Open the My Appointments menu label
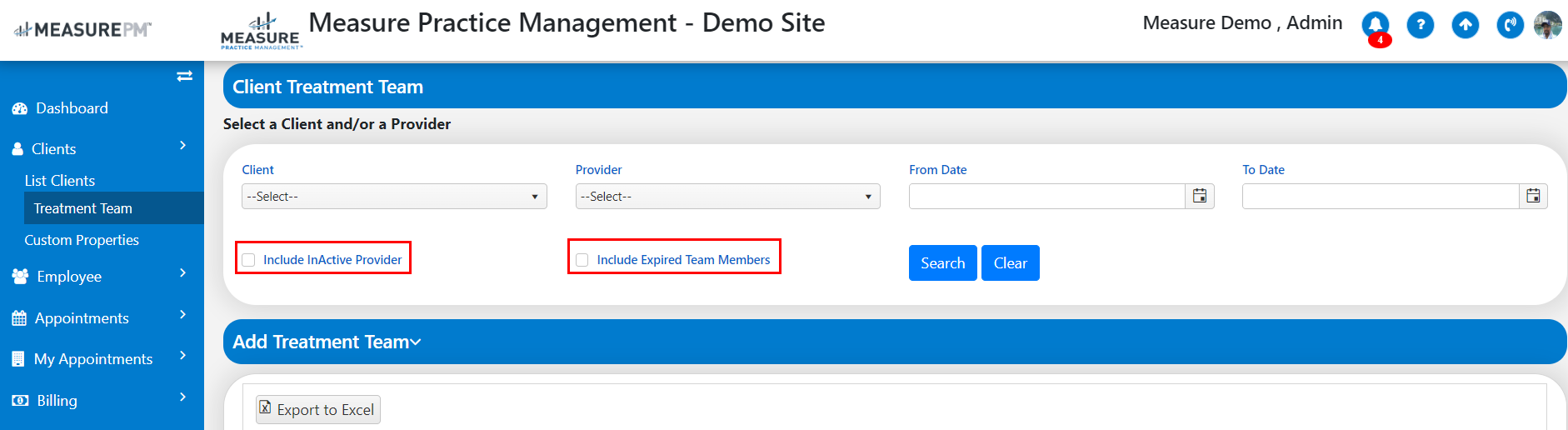 [x=93, y=359]
